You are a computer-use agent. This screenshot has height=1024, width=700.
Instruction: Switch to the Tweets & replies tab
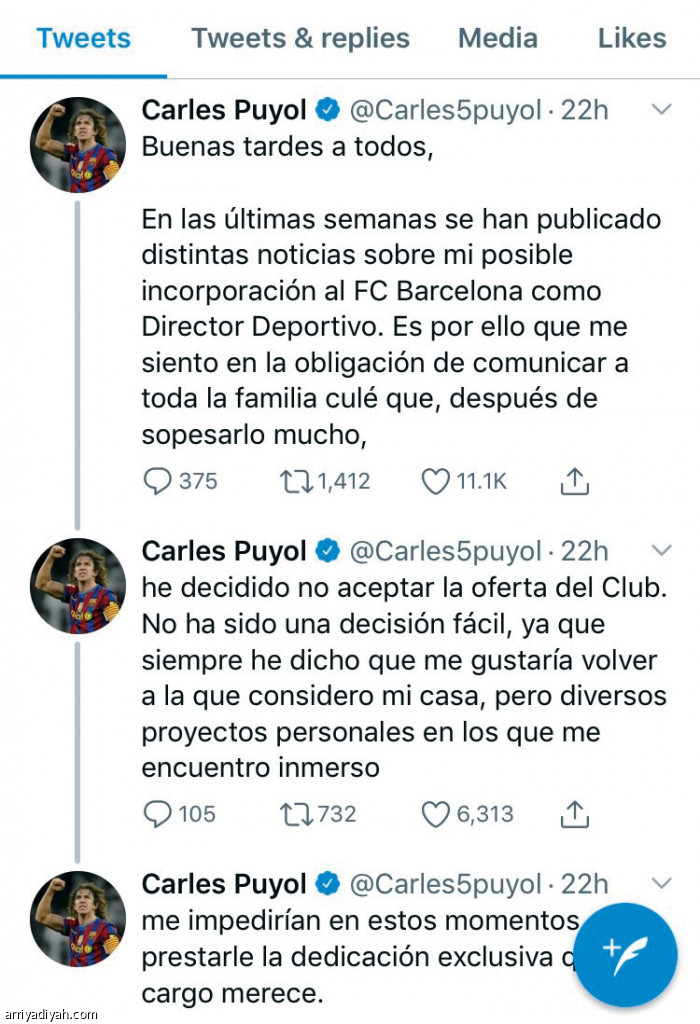click(x=300, y=38)
